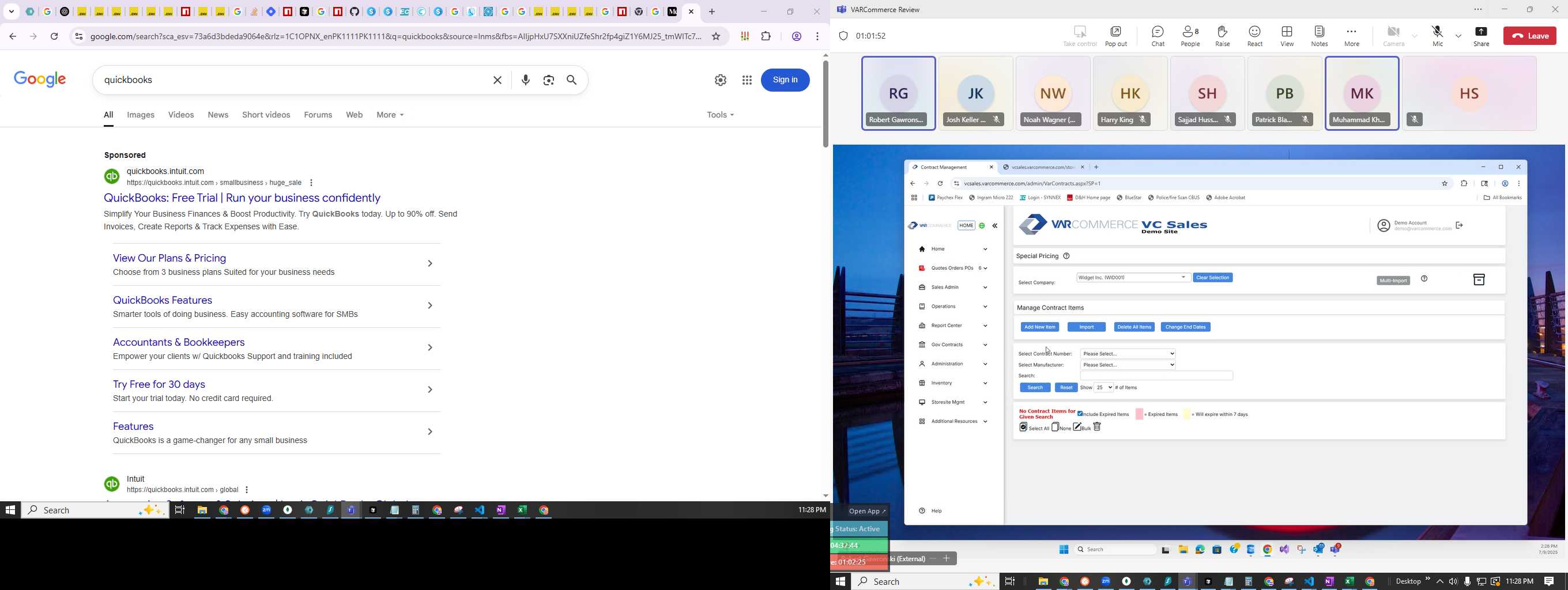
Task: Open Chrome extensions puzzle icon
Action: (x=766, y=36)
